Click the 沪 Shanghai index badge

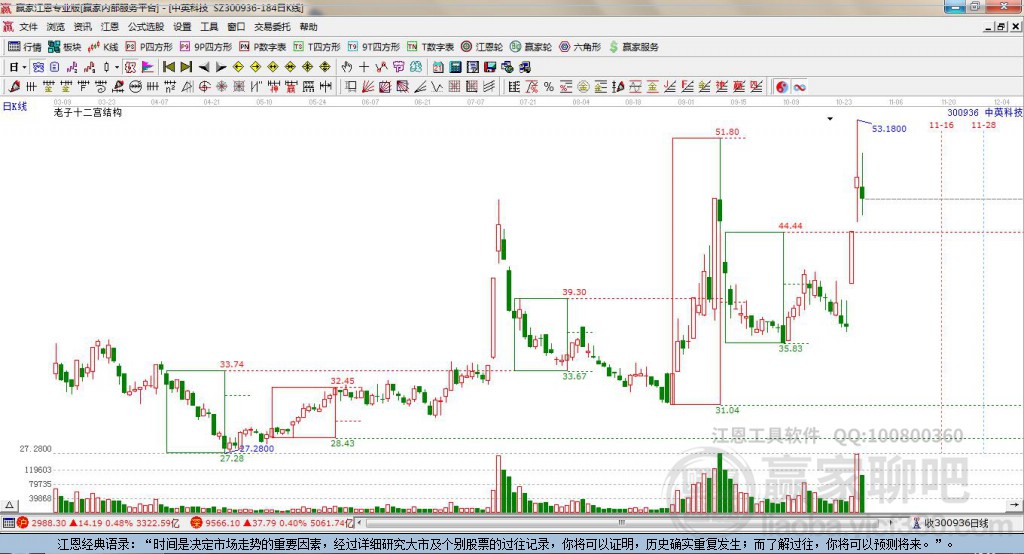pyautogui.click(x=23, y=523)
